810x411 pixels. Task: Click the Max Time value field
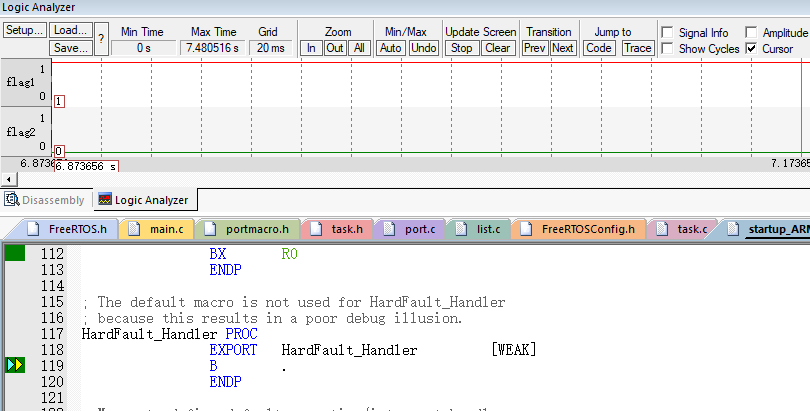click(x=212, y=48)
